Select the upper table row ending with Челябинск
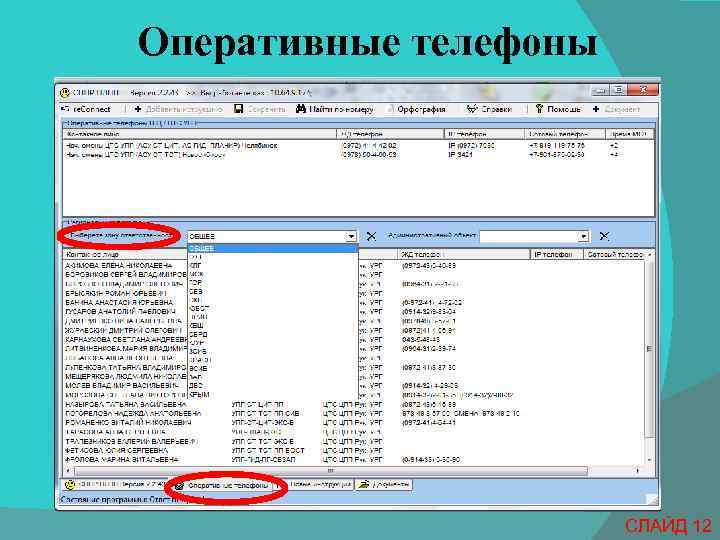720x540 pixels. click(358, 145)
